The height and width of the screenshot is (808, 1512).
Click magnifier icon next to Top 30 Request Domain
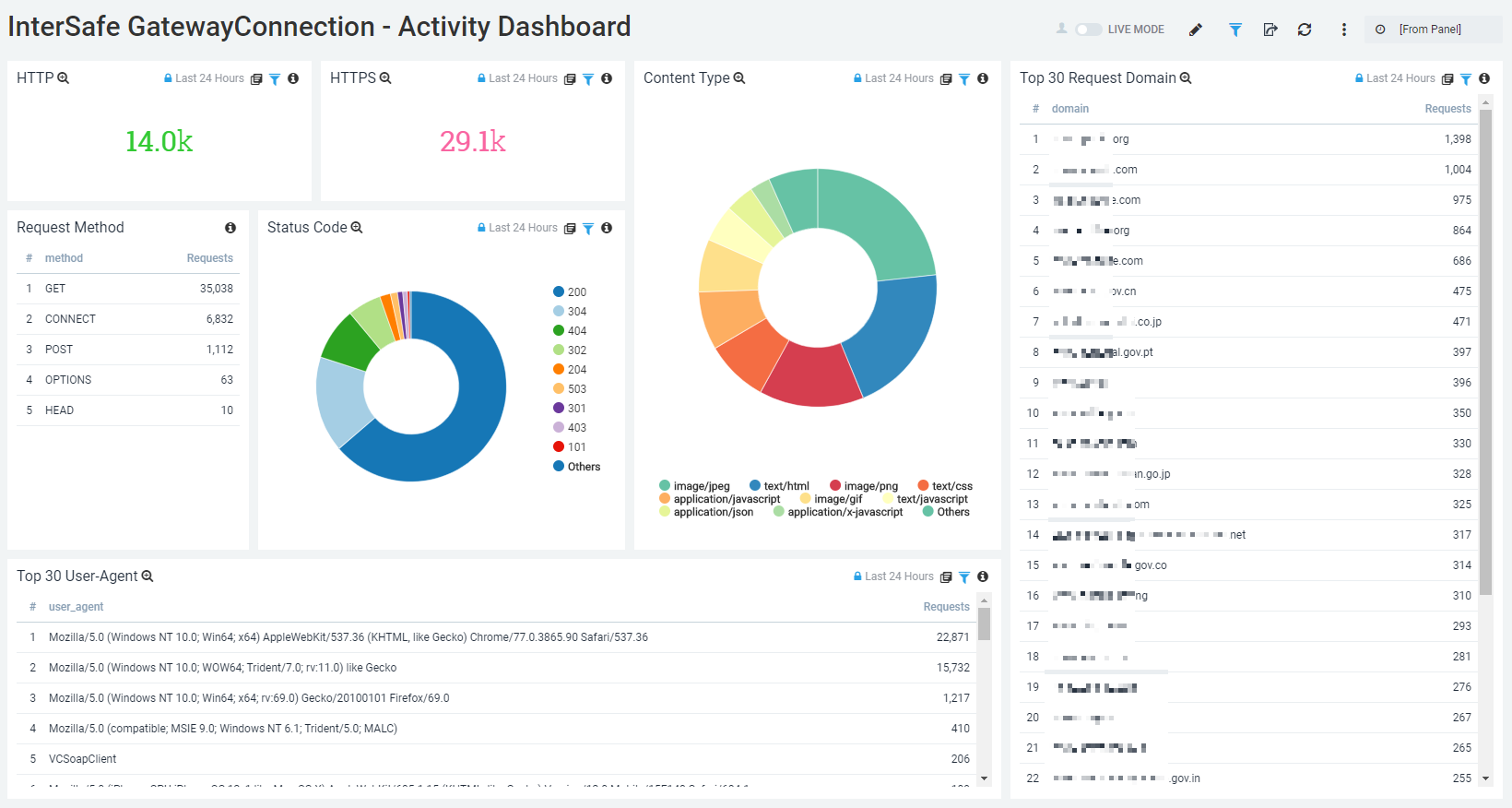(1186, 78)
